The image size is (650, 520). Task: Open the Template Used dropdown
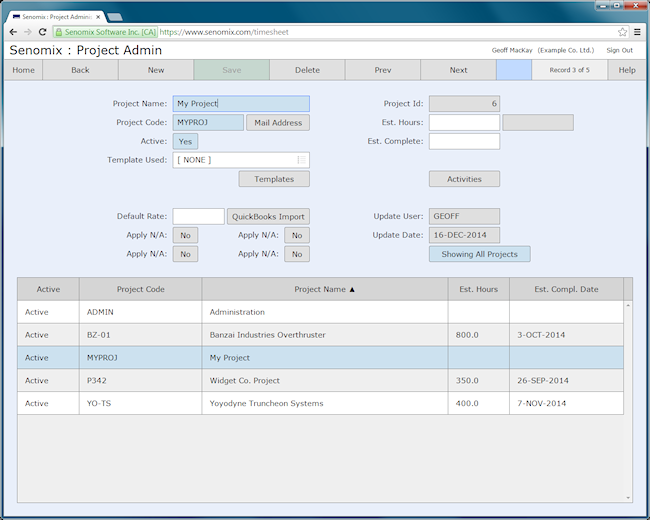tap(241, 160)
